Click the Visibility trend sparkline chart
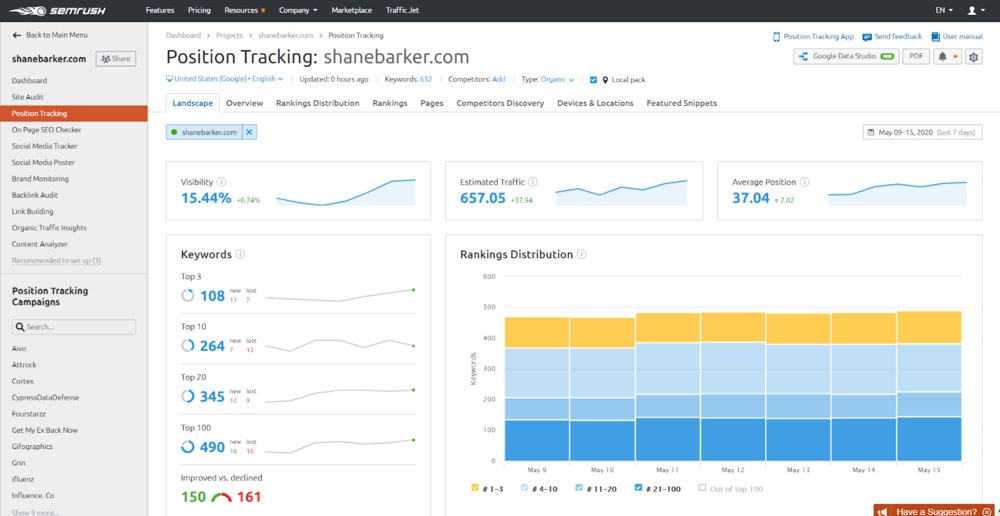Screen dimensions: 1000x516 tap(346, 192)
